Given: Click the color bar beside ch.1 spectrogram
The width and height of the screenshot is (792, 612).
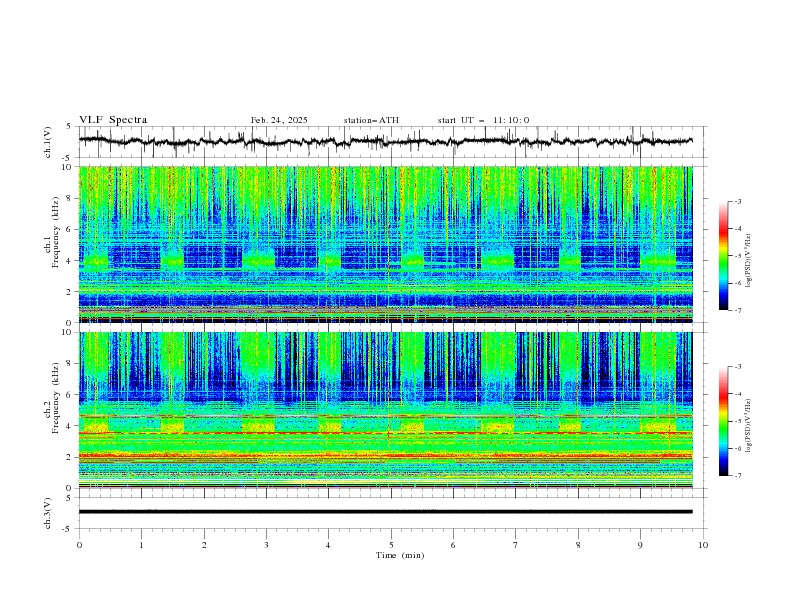Looking at the screenshot, I should pos(724,256).
